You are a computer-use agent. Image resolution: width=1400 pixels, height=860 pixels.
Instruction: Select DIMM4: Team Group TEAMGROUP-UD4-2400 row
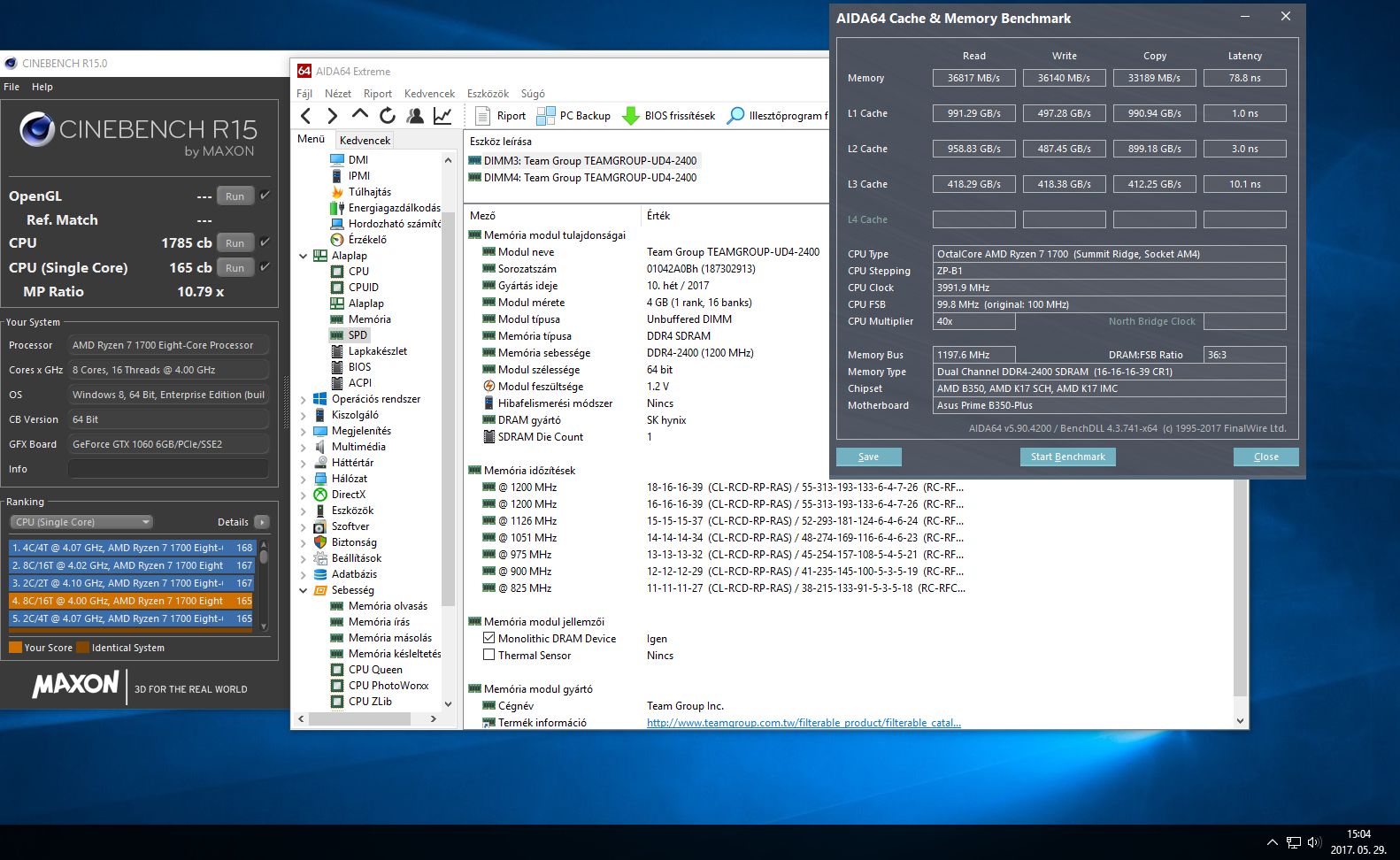coord(590,177)
